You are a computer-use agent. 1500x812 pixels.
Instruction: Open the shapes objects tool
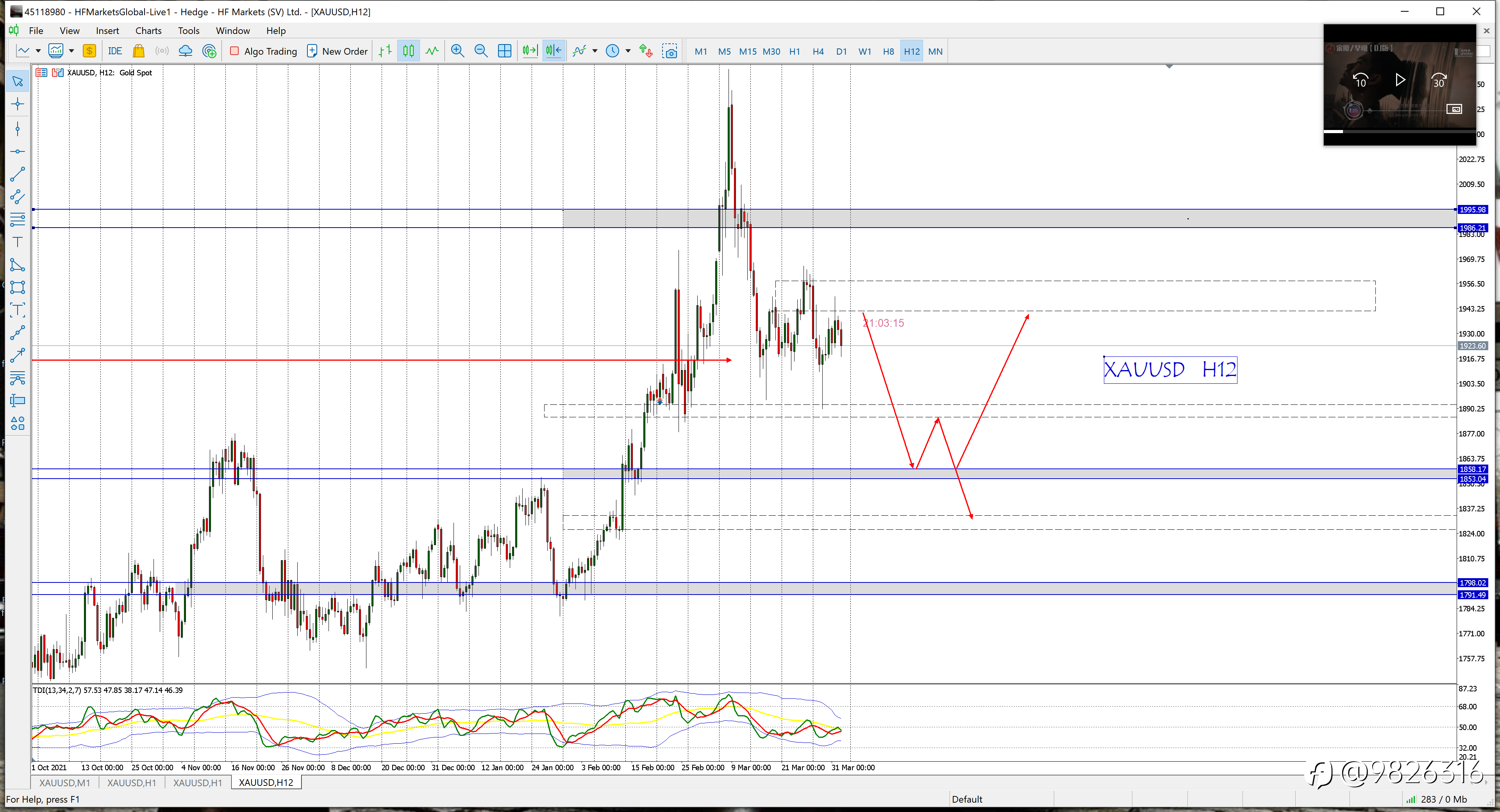click(x=18, y=424)
